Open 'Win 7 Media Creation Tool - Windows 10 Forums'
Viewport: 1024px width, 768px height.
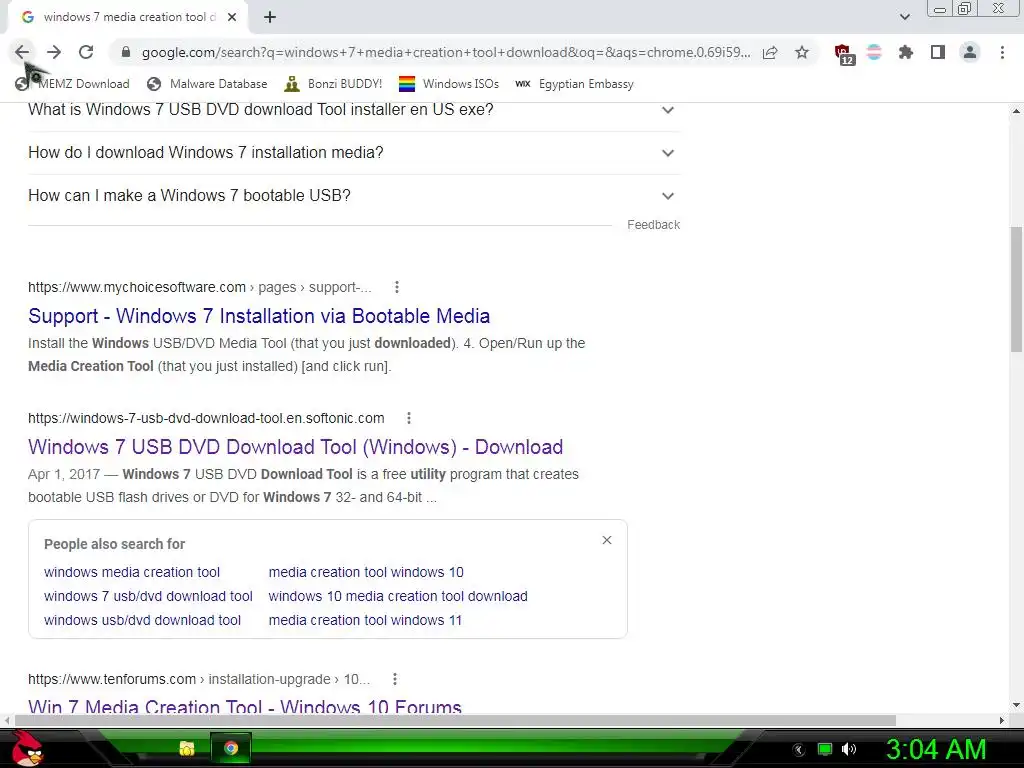coord(245,707)
